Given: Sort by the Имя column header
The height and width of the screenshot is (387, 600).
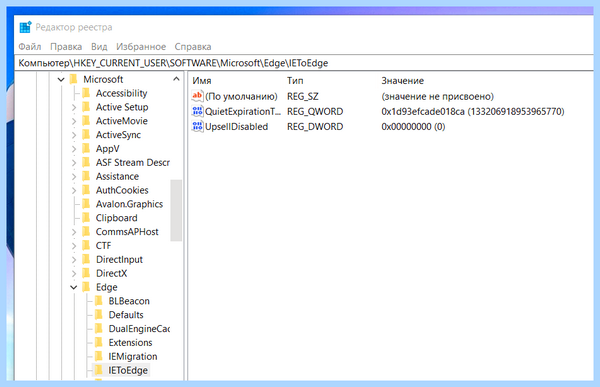Looking at the screenshot, I should 202,81.
